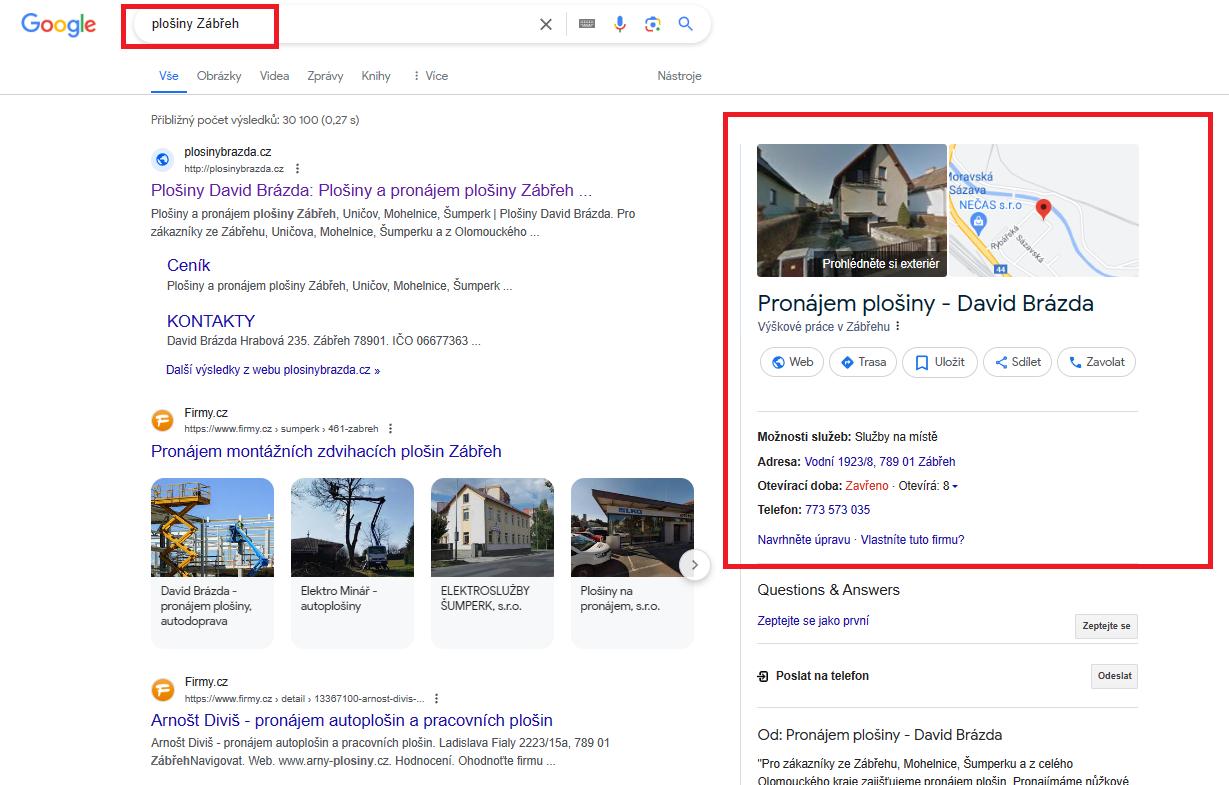This screenshot has width=1229, height=785.
Task: Clear the search box with X
Action: [x=546, y=24]
